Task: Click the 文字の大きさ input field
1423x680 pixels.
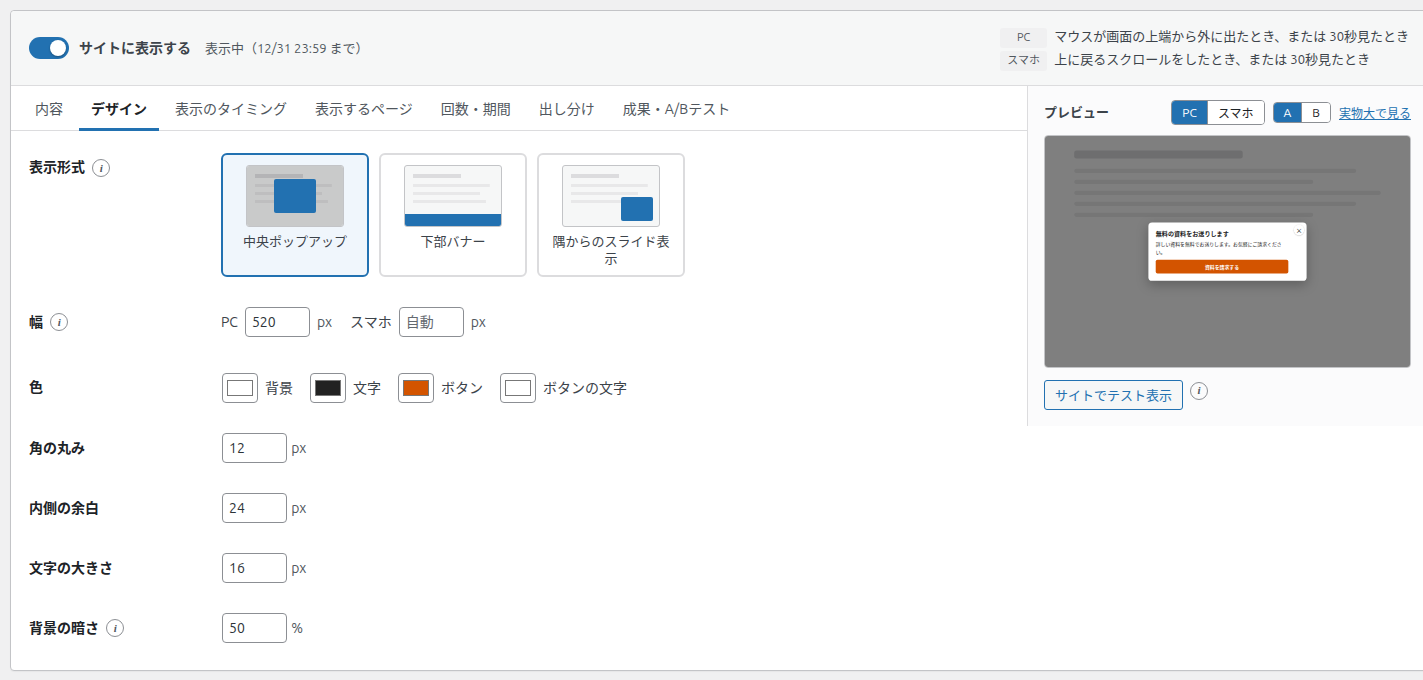Action: coord(254,568)
